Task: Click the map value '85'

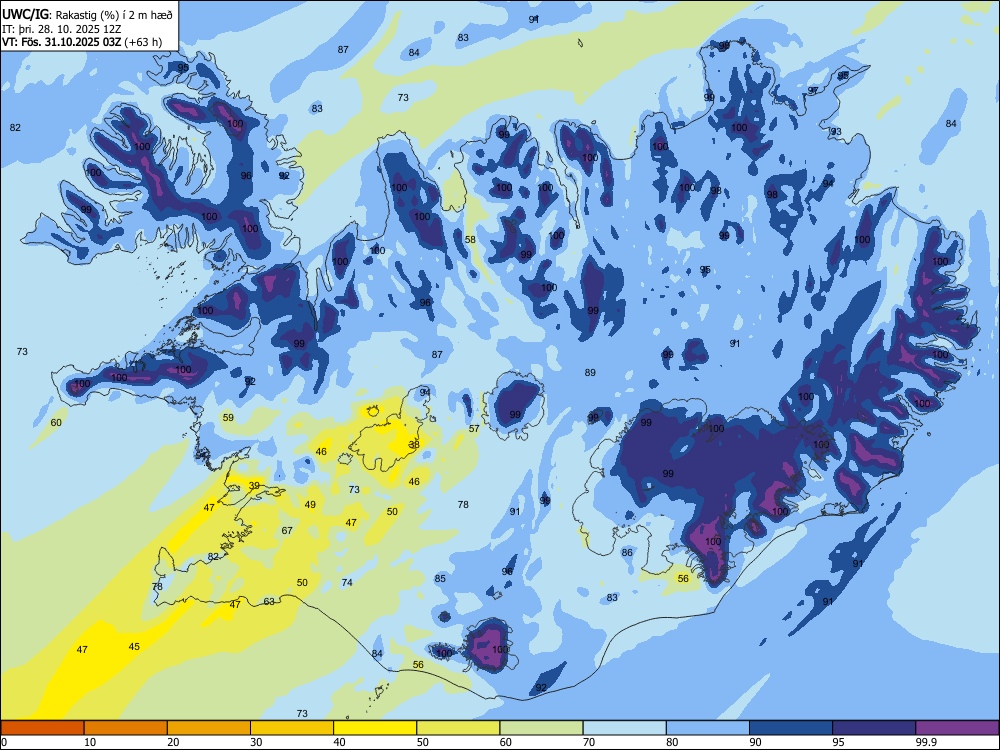Action: [x=440, y=578]
